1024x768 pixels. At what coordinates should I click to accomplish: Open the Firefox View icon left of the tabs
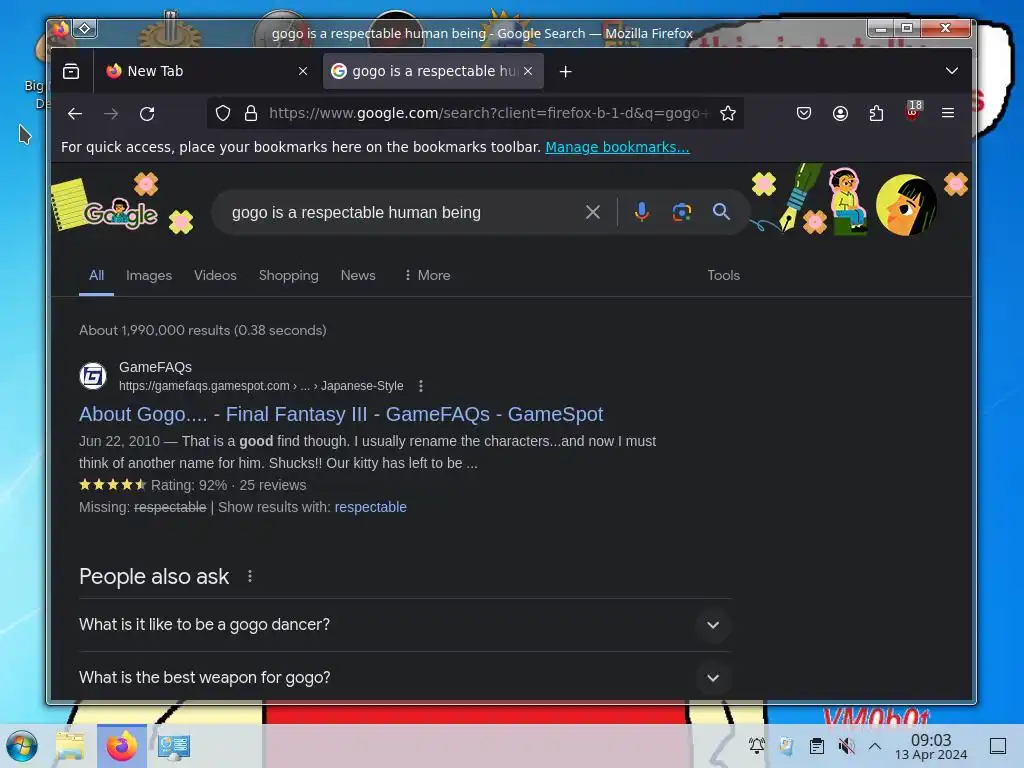pyautogui.click(x=71, y=71)
